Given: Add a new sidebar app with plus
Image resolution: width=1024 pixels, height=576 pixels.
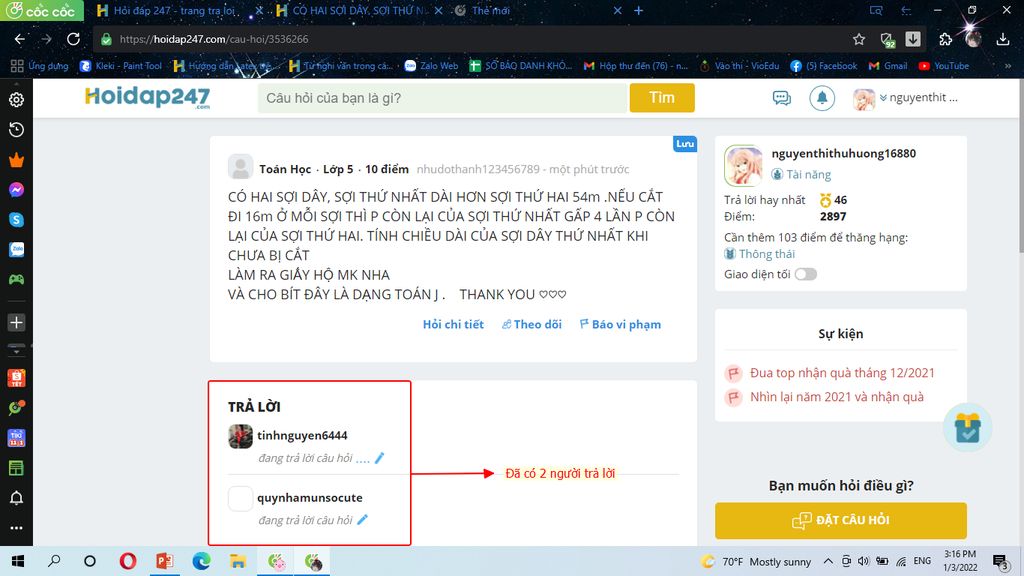Looking at the screenshot, I should point(16,322).
